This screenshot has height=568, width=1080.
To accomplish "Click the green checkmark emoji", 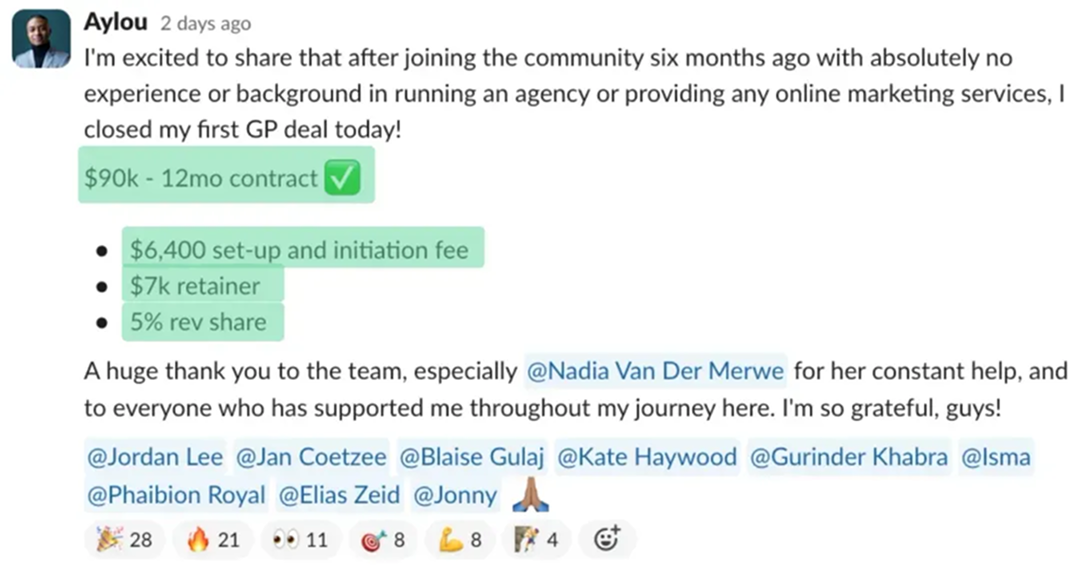I will pos(343,178).
